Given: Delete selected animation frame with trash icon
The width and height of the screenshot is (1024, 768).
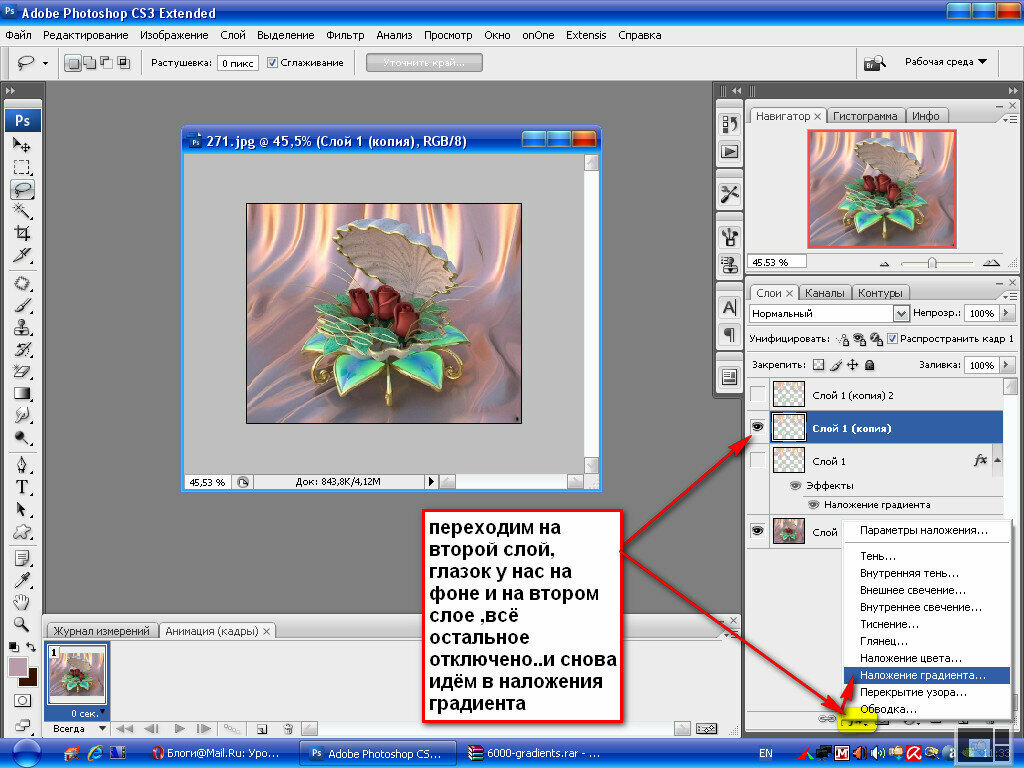Looking at the screenshot, I should (x=288, y=728).
